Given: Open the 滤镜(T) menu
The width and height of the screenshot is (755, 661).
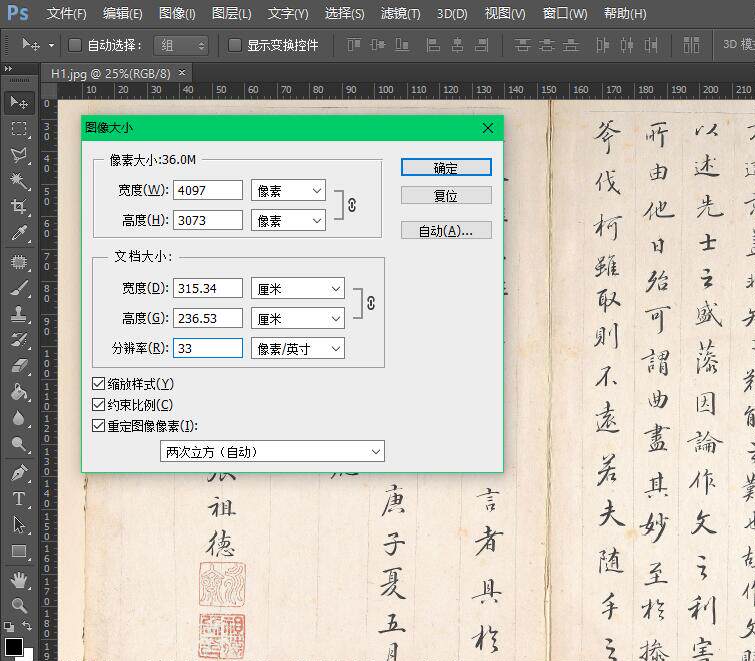Looking at the screenshot, I should [x=401, y=13].
